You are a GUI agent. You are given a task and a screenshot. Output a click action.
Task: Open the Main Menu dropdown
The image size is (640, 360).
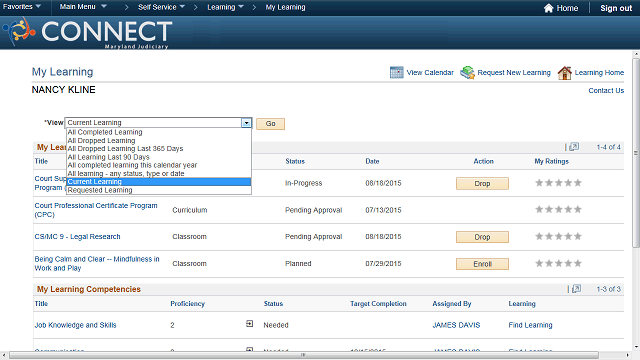(x=83, y=7)
